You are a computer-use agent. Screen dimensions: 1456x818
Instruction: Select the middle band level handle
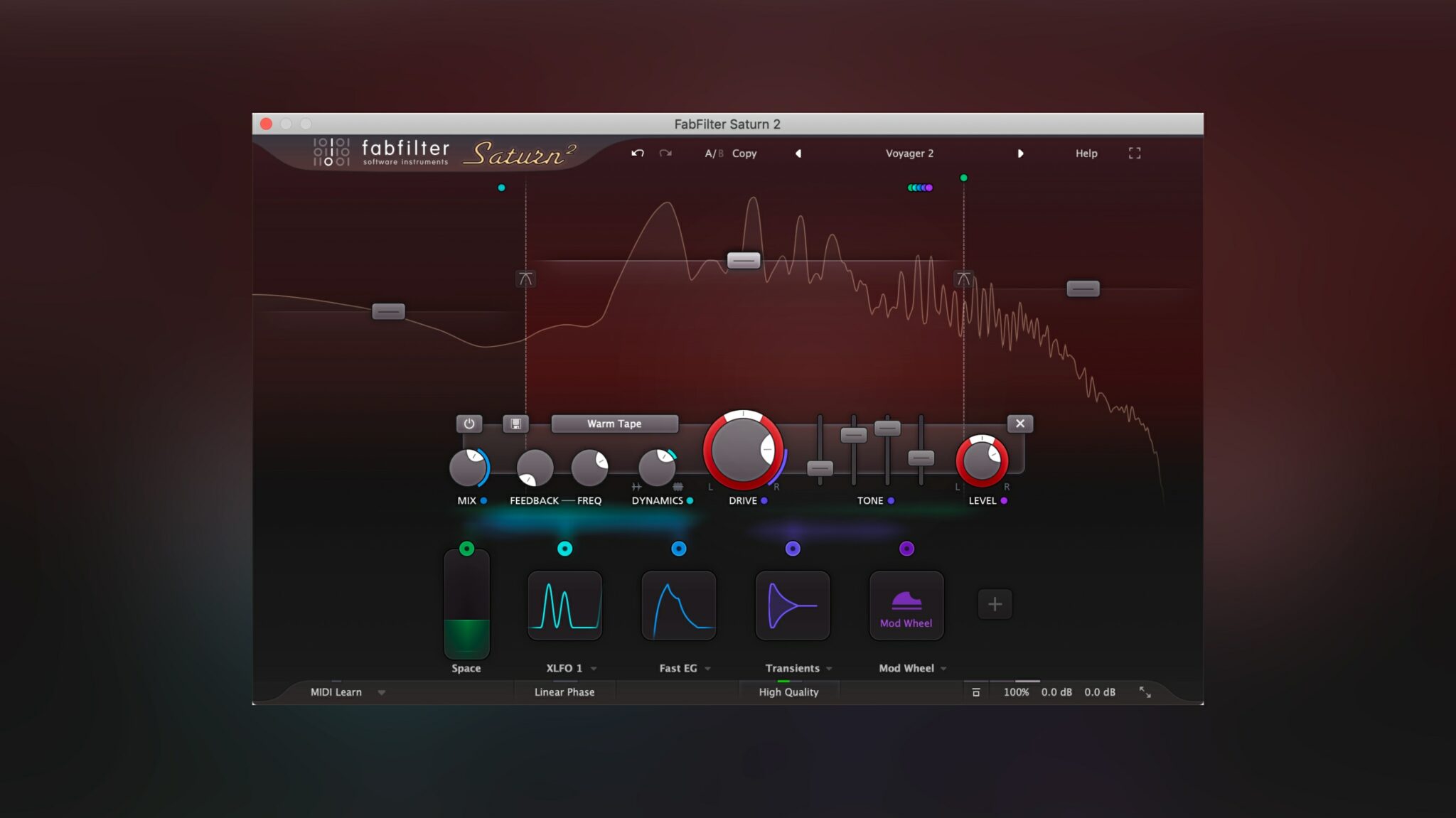pos(744,261)
